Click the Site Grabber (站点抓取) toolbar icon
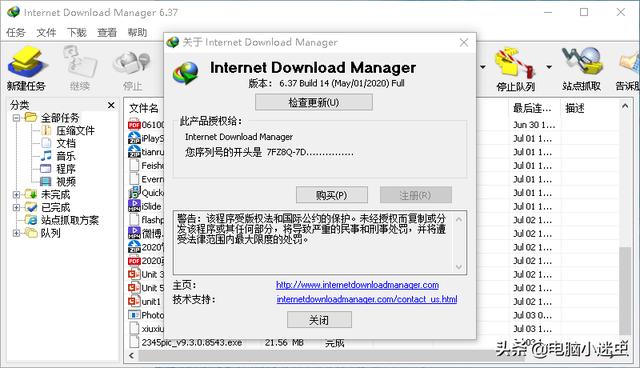 point(582,62)
